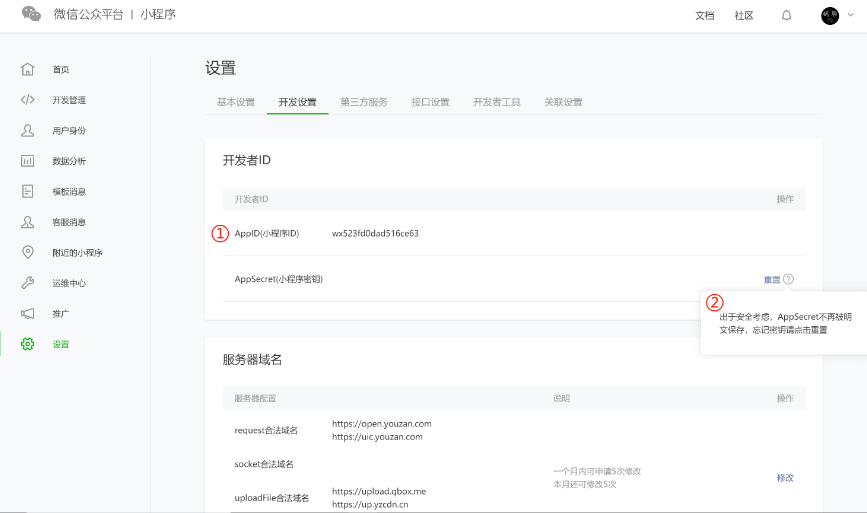867x513 pixels.
Task: Click 重置 to reset the AppSecret
Action: coord(772,279)
